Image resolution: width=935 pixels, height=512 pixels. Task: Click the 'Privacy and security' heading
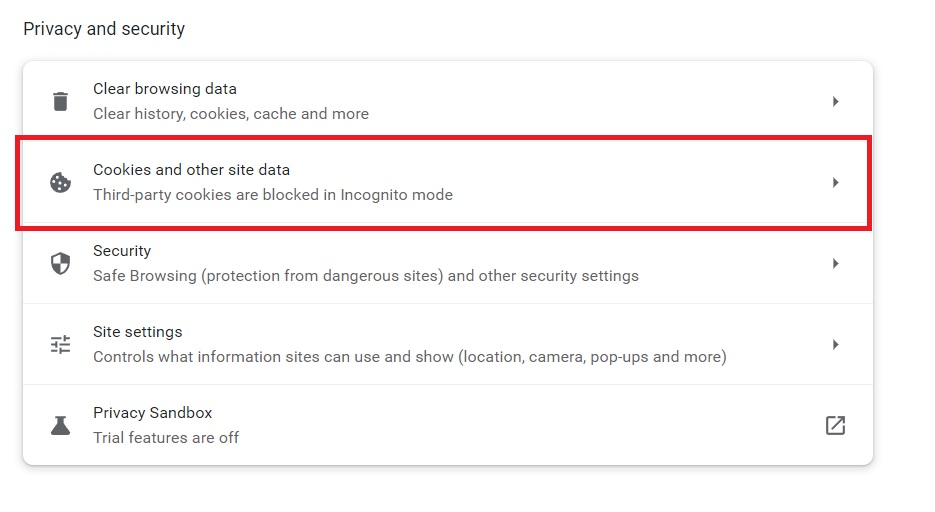pyautogui.click(x=104, y=29)
